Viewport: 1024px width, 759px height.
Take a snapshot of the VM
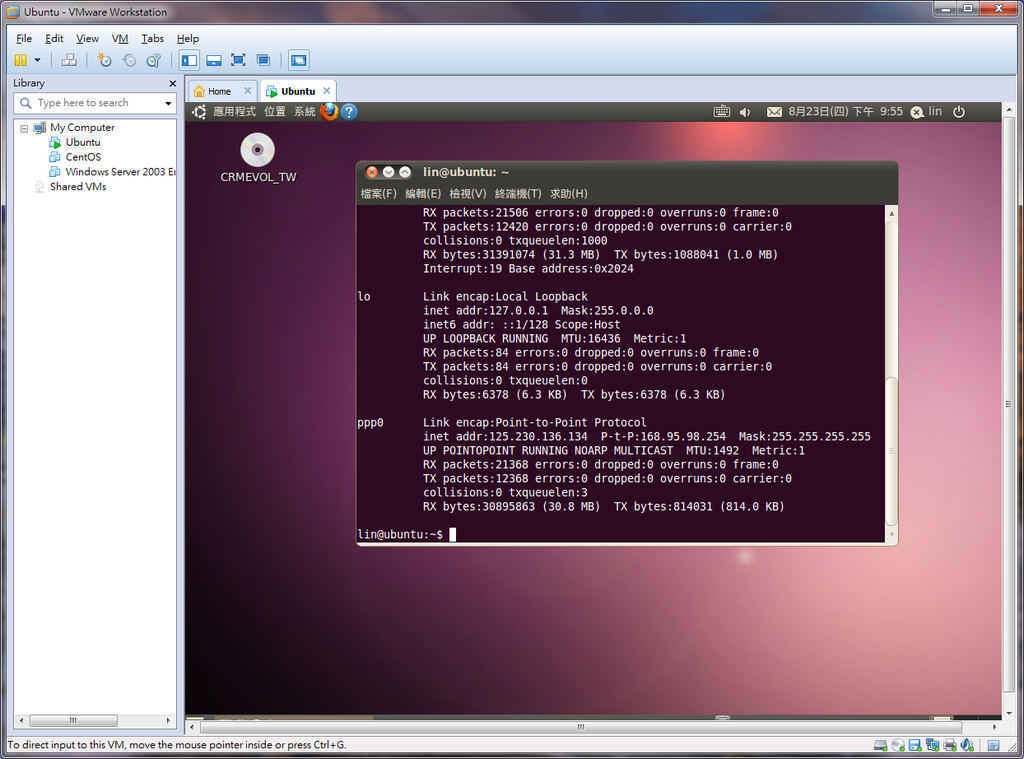point(104,60)
